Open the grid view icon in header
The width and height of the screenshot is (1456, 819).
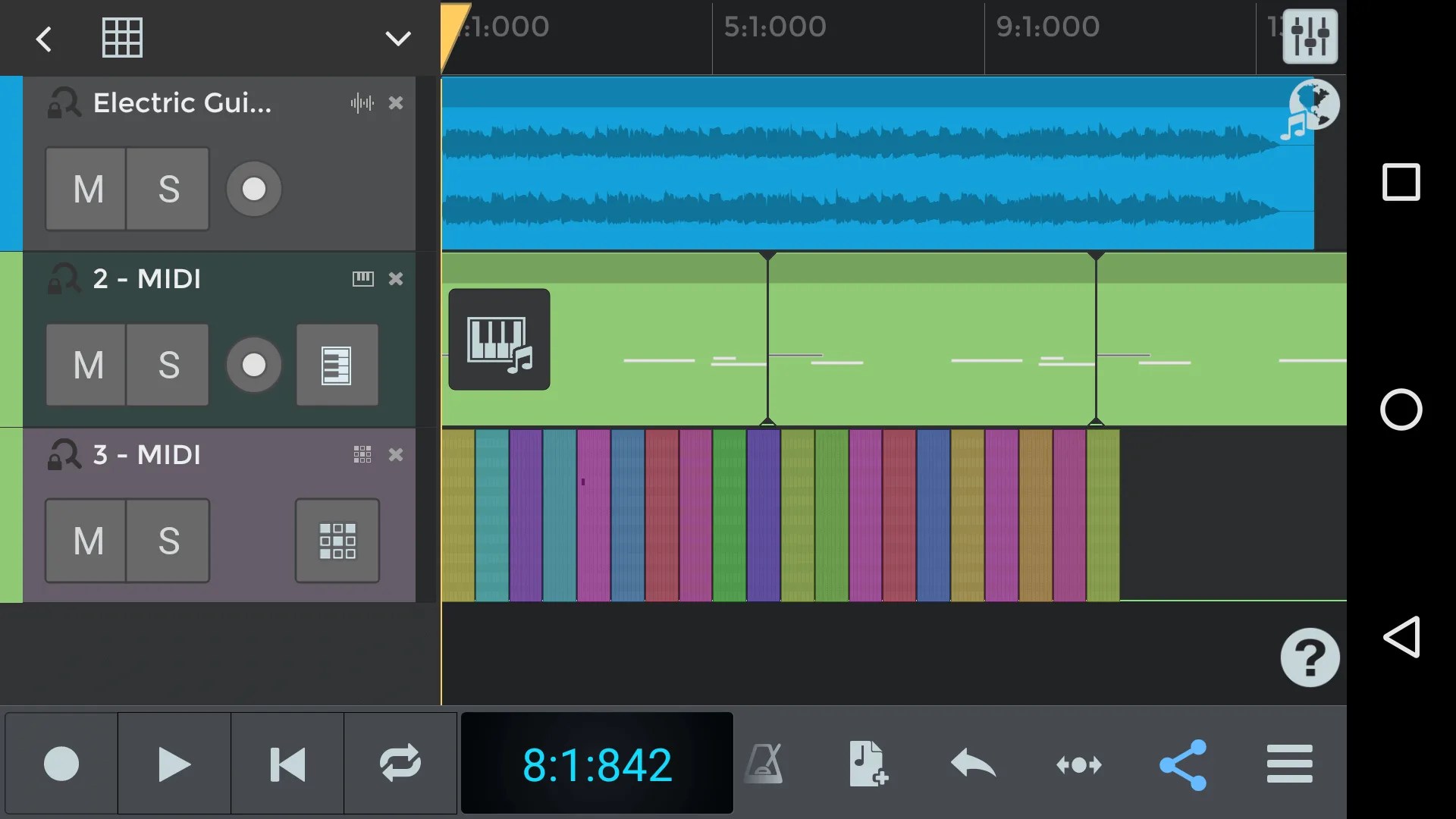pyautogui.click(x=122, y=38)
